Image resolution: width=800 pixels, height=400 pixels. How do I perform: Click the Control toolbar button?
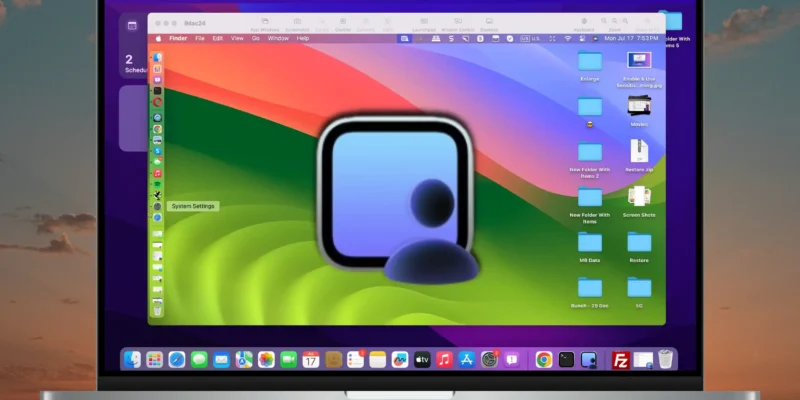(x=343, y=24)
